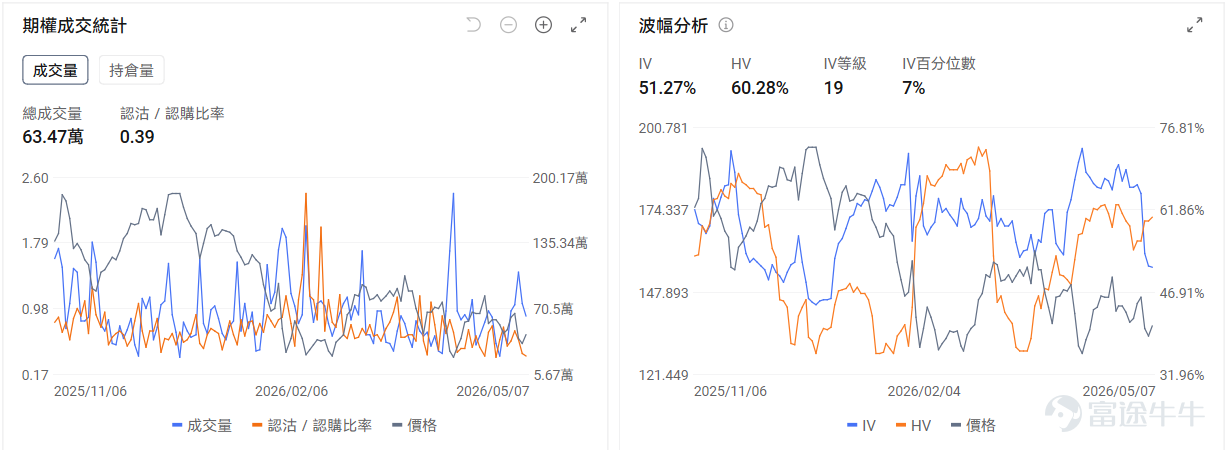The image size is (1225, 450).
Task: Toggle the HV legend series
Action: 913,426
